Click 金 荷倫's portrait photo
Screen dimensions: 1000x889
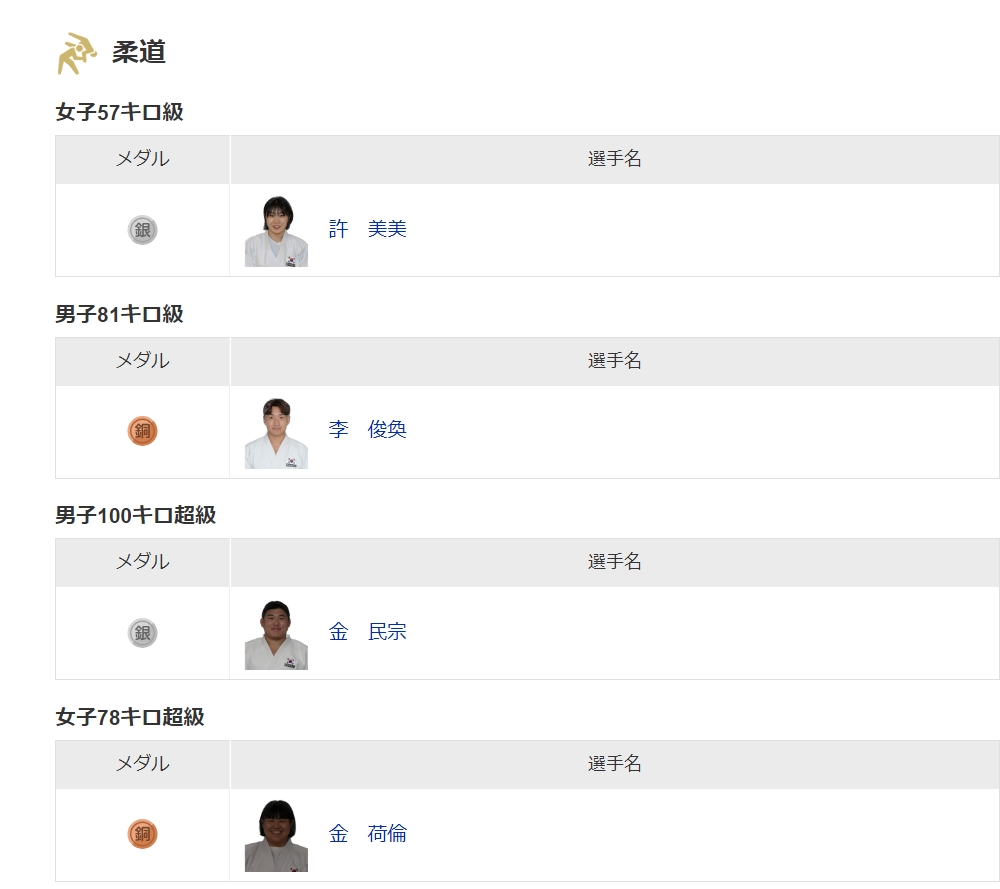[276, 835]
